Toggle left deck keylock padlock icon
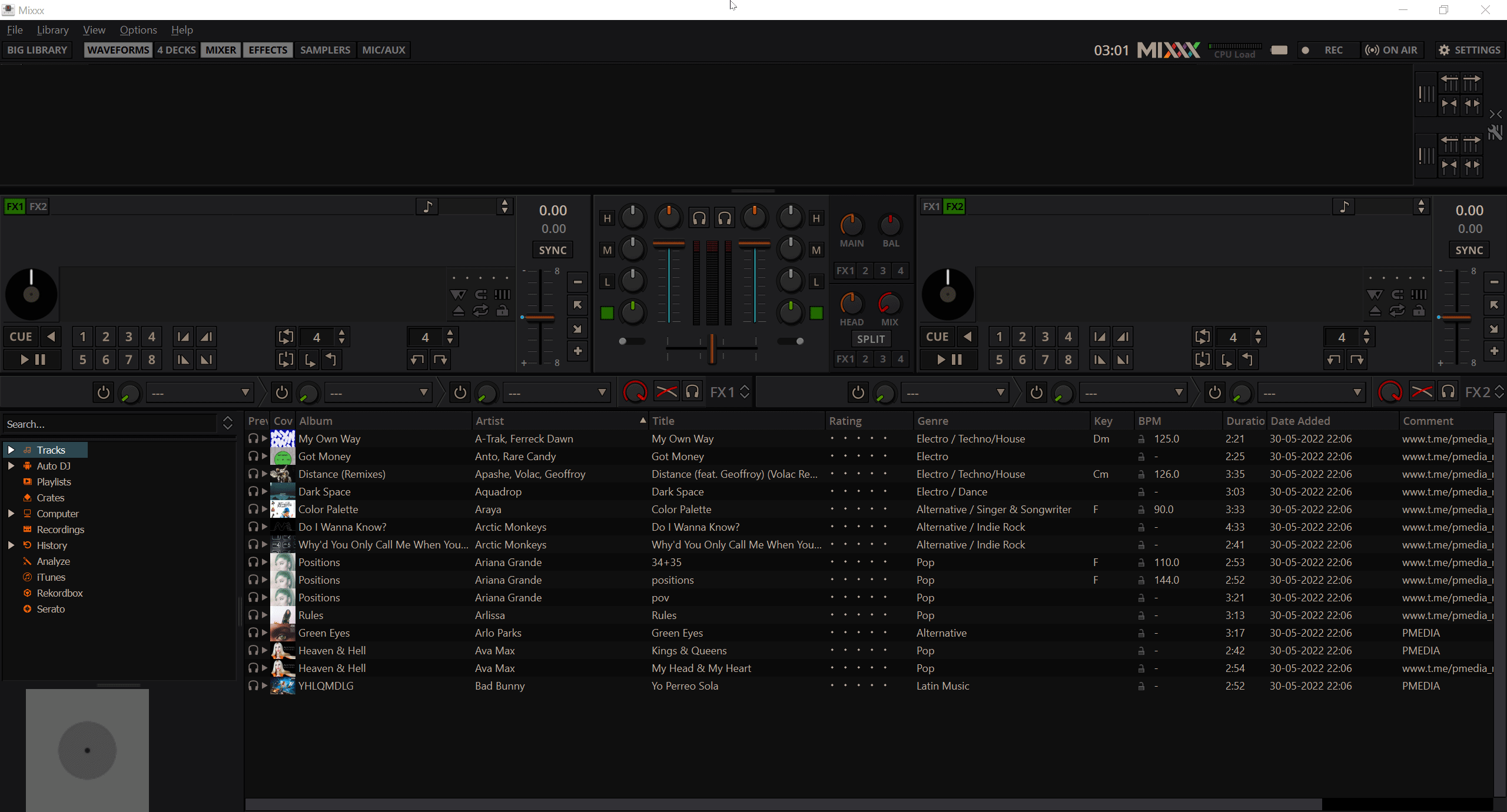Viewport: 1507px width, 812px height. tap(502, 311)
